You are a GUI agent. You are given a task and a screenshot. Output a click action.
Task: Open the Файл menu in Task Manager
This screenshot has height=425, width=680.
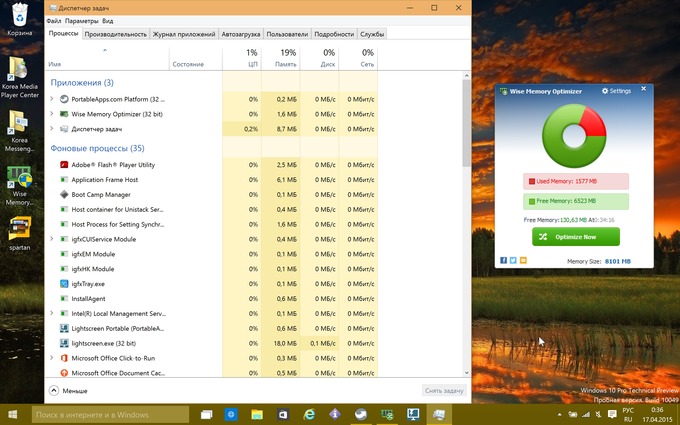coord(54,20)
